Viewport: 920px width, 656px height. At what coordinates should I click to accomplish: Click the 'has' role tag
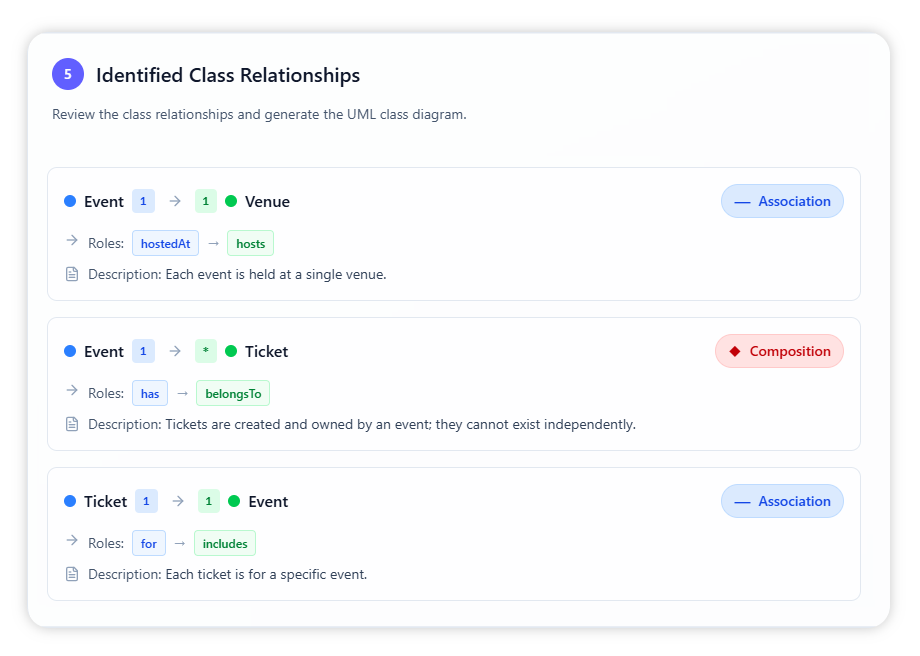tap(150, 393)
